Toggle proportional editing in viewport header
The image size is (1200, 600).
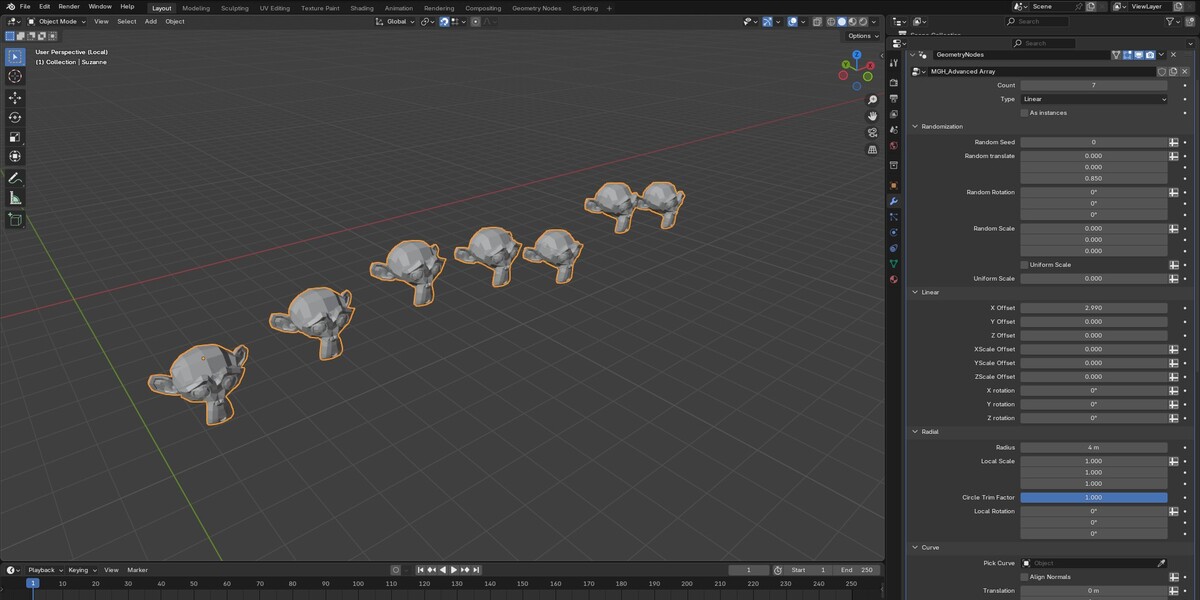click(x=474, y=21)
